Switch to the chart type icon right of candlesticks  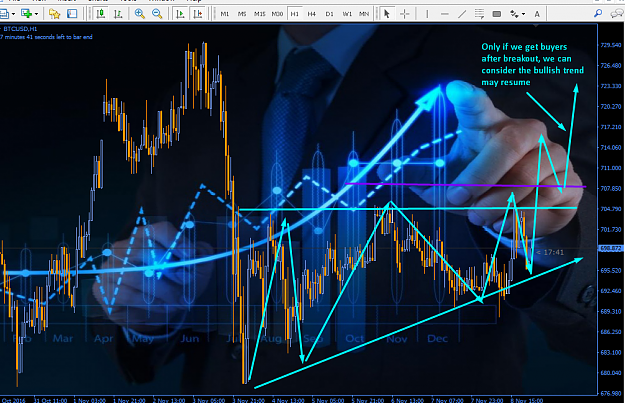[118, 14]
